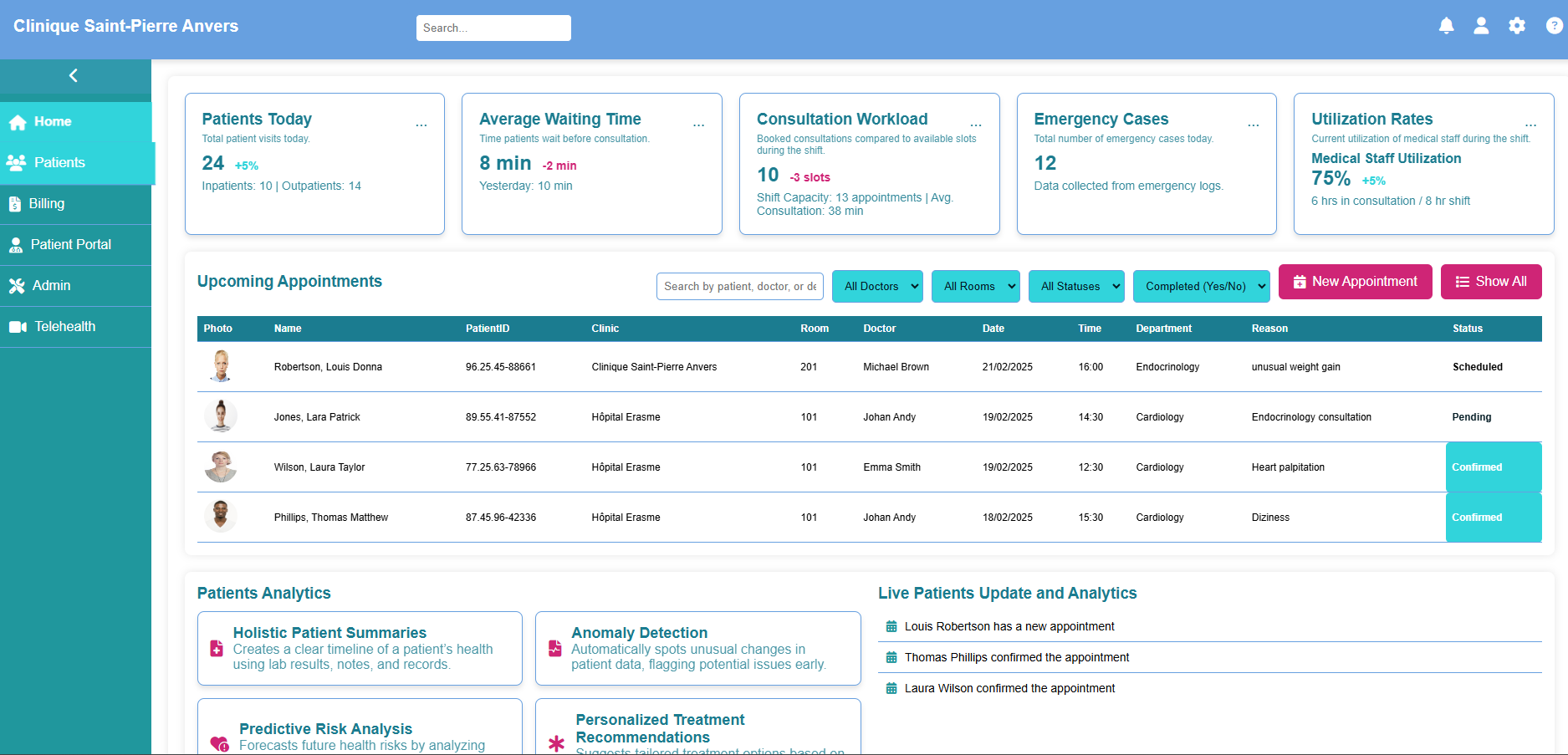Open the Emergency Cases card ellipsis menu
This screenshot has height=755, width=1568.
point(1253,125)
